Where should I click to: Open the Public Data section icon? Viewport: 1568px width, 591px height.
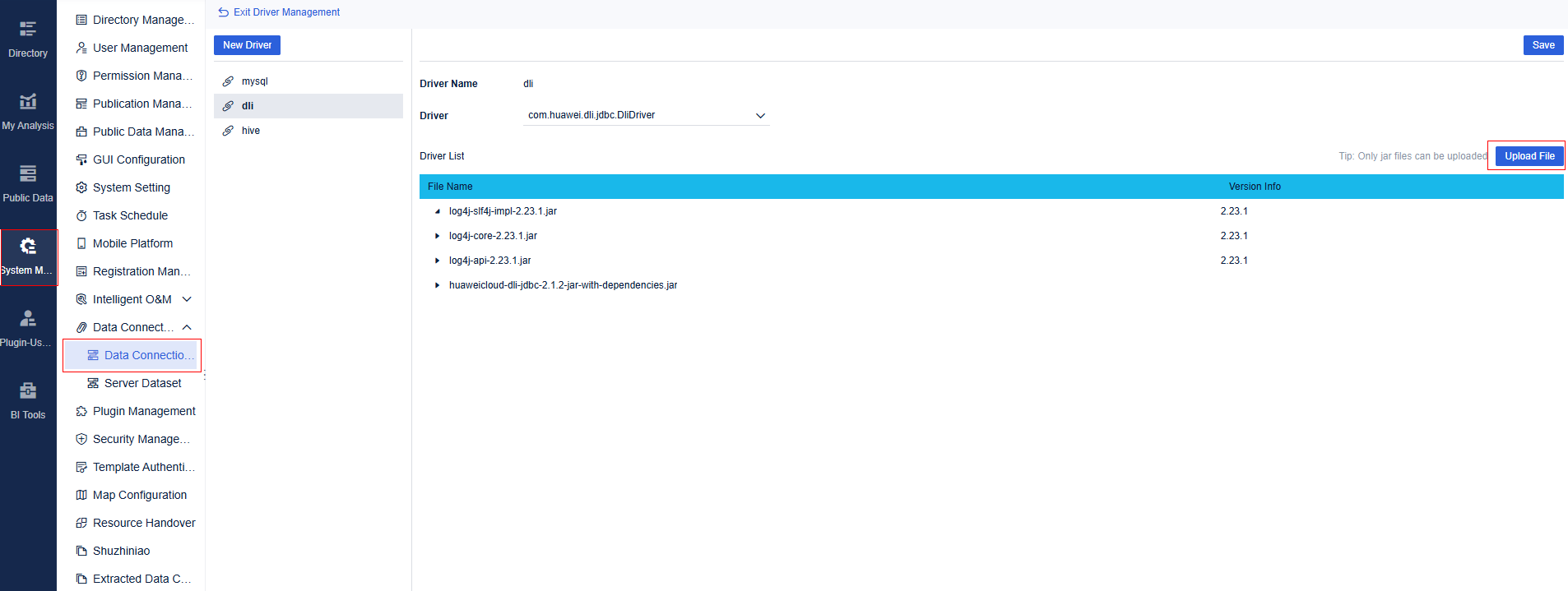pyautogui.click(x=28, y=173)
